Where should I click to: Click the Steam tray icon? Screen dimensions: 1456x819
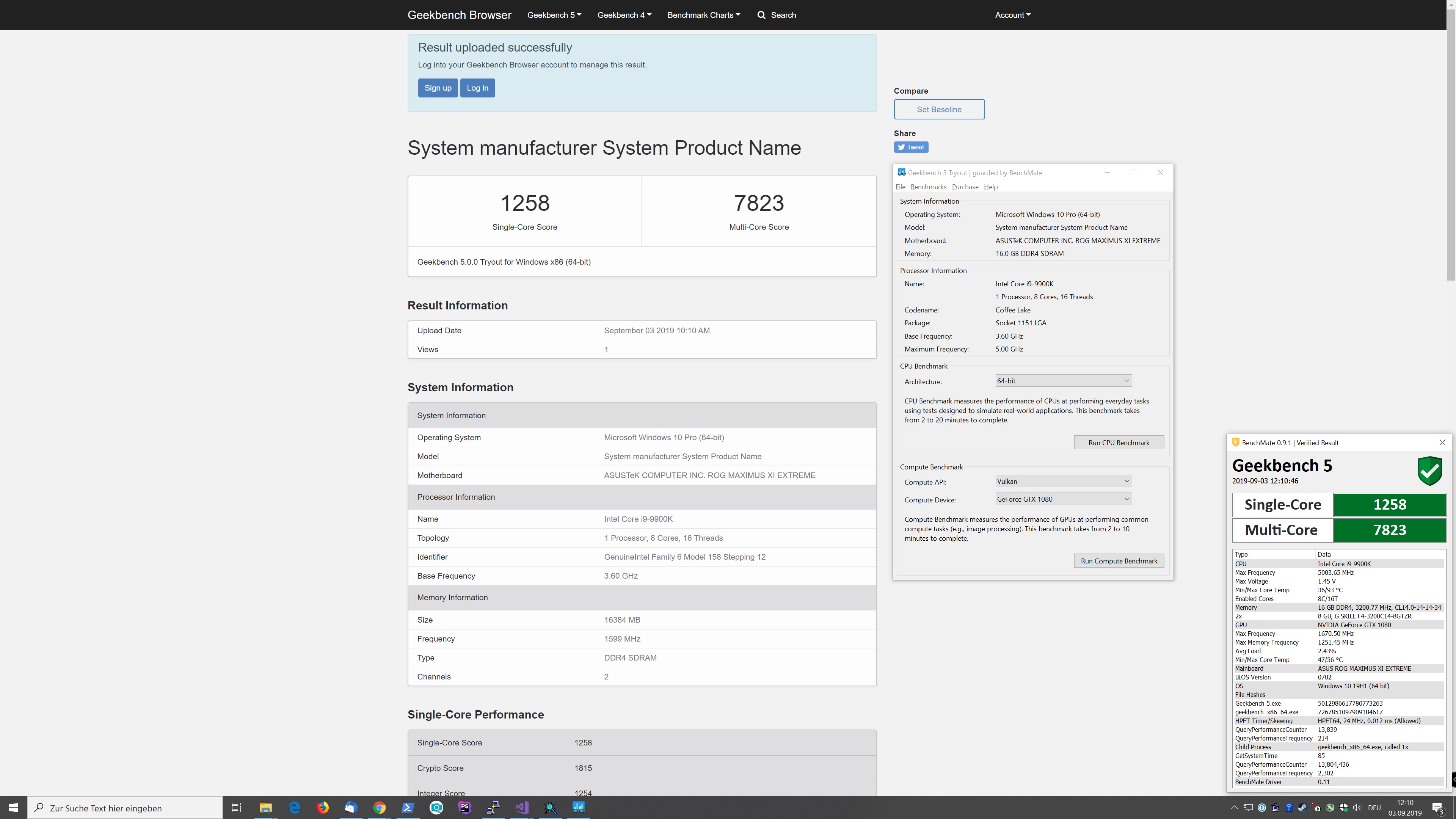coord(1302,808)
